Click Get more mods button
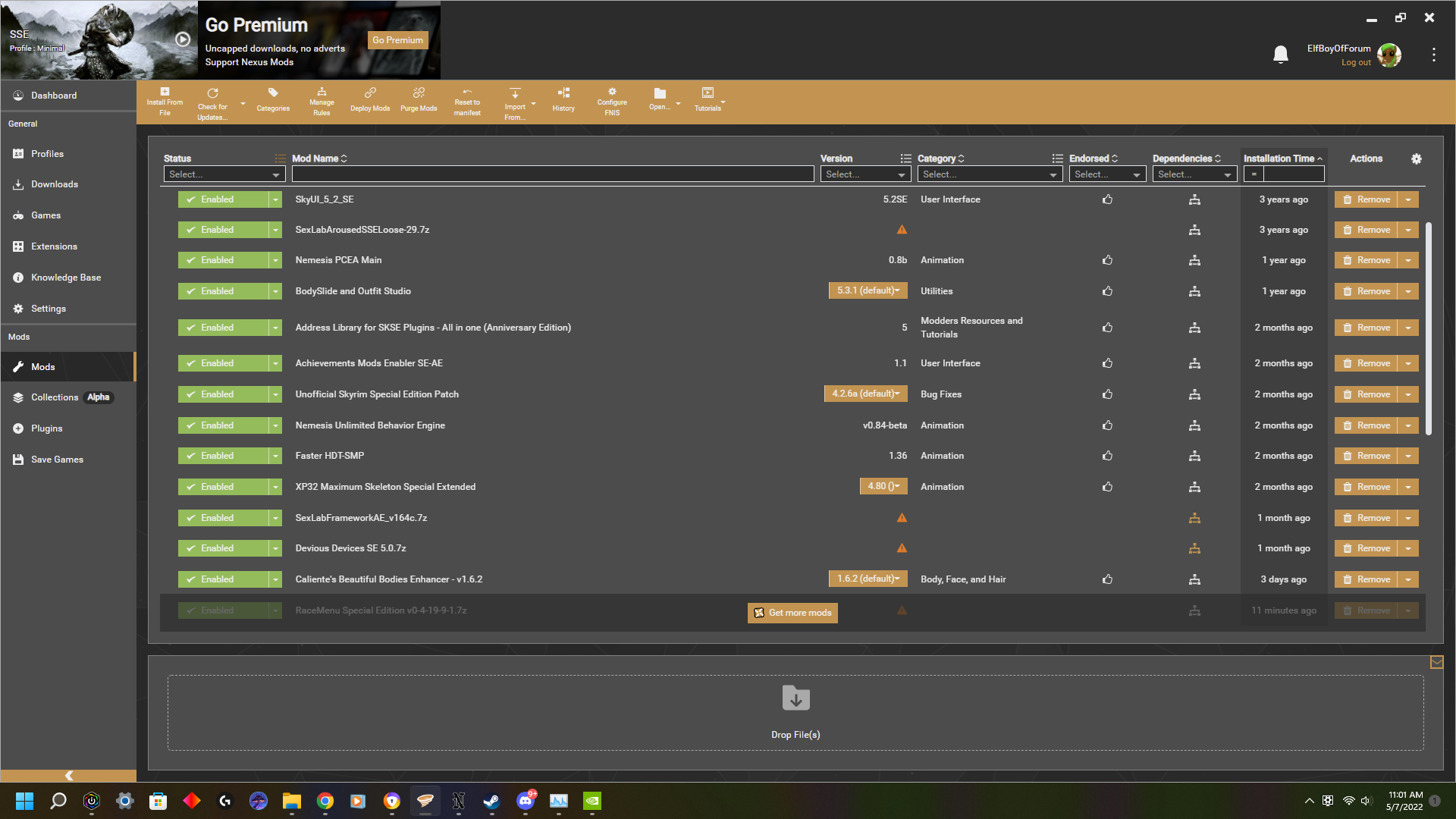 [792, 613]
